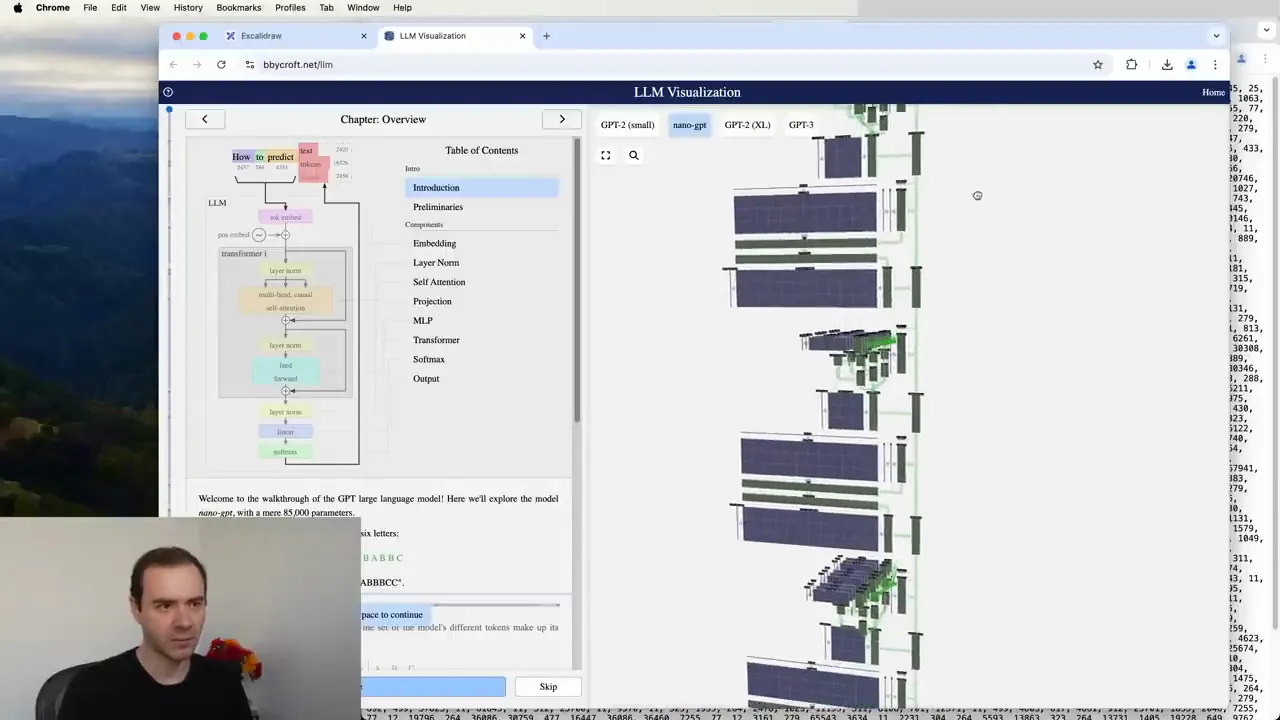Reload the current page
The width and height of the screenshot is (1280, 720).
click(221, 64)
